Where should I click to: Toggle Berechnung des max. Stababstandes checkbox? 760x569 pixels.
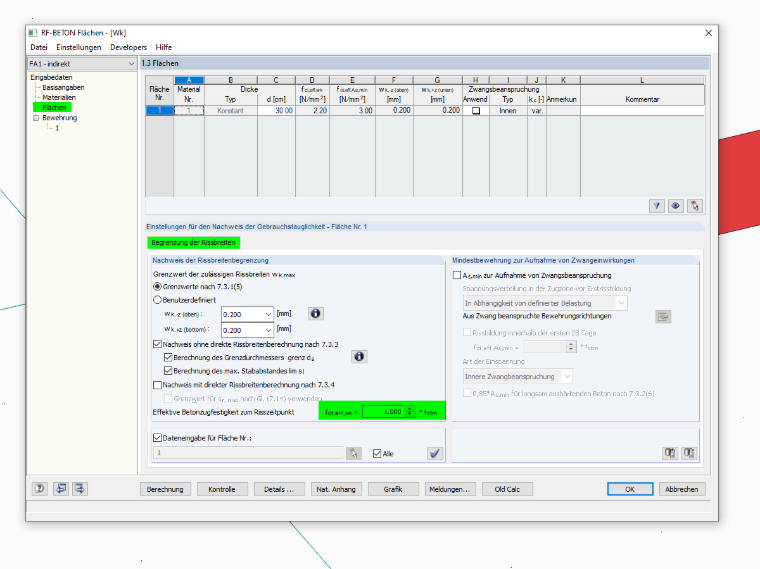point(168,371)
